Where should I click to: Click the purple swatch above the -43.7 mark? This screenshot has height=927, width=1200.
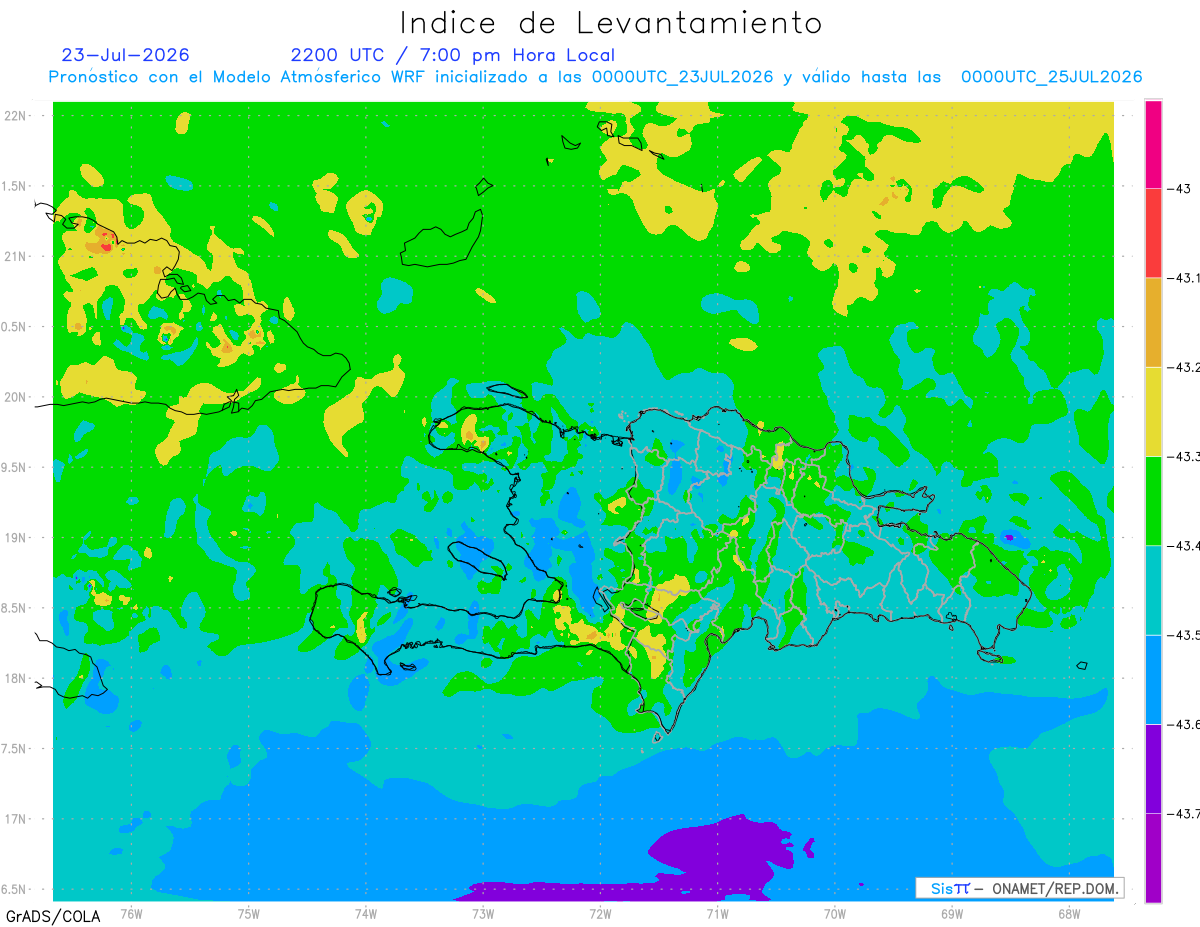tap(1153, 768)
